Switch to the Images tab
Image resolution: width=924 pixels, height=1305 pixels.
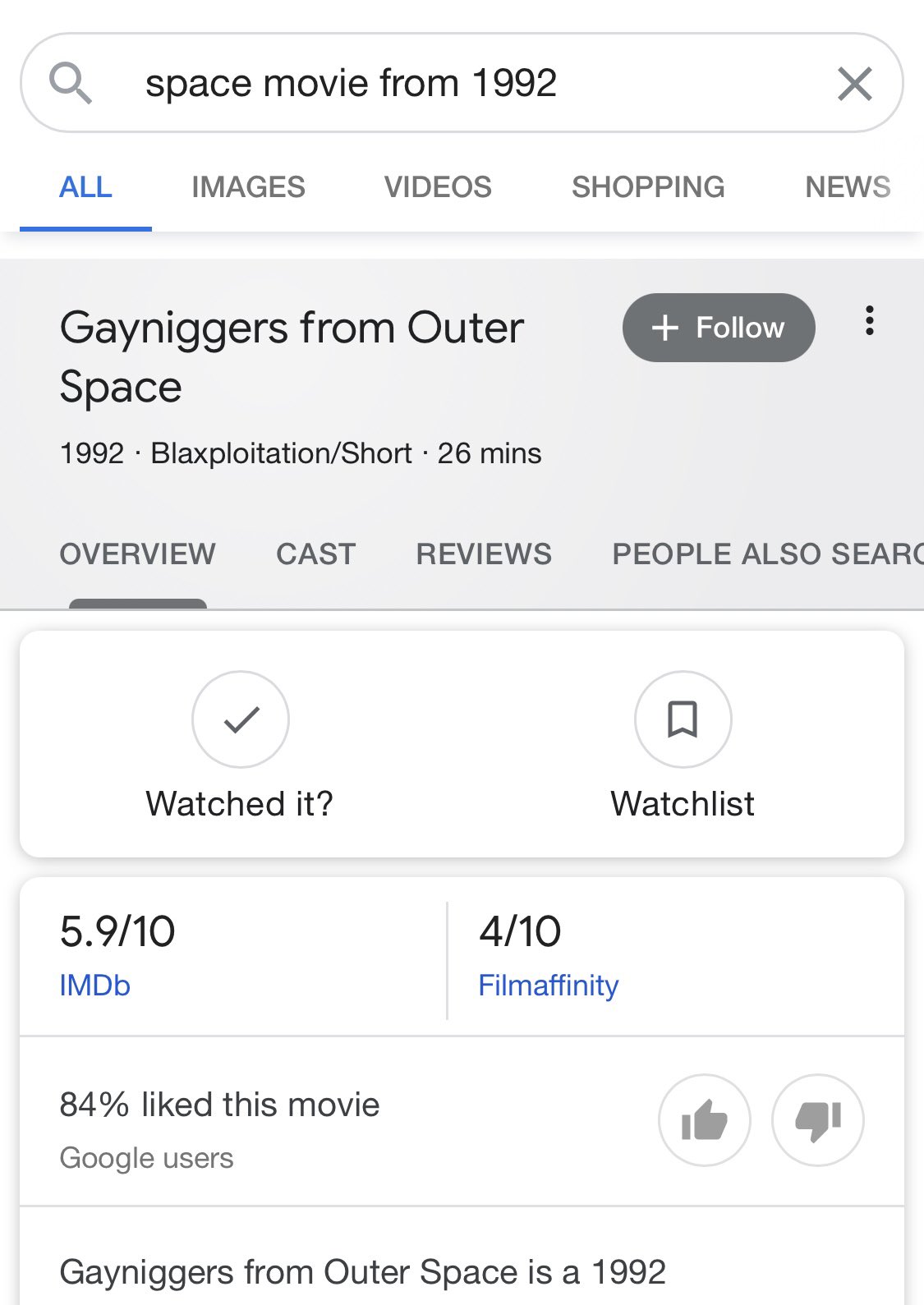coord(248,187)
